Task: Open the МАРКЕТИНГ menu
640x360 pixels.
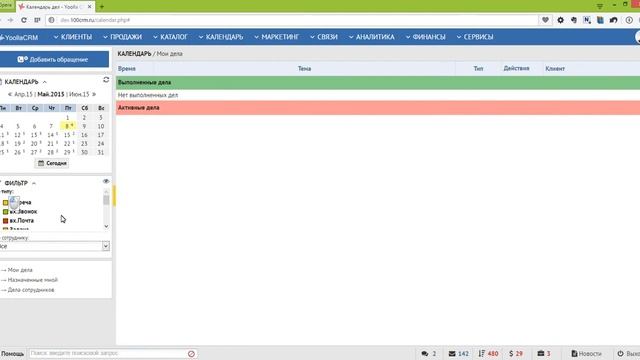Action: tap(276, 37)
